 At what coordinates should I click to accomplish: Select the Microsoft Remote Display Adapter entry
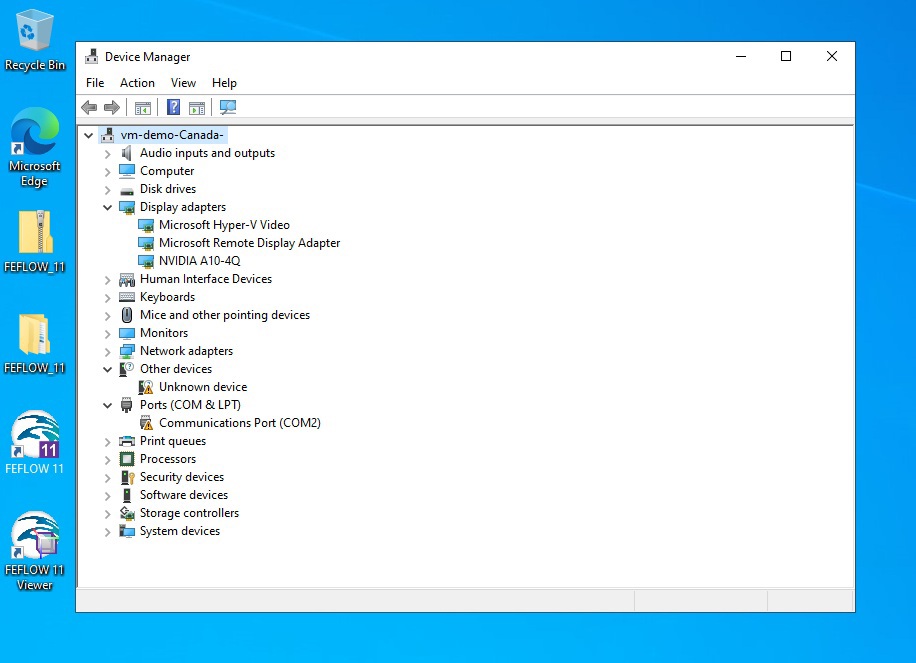click(x=249, y=243)
